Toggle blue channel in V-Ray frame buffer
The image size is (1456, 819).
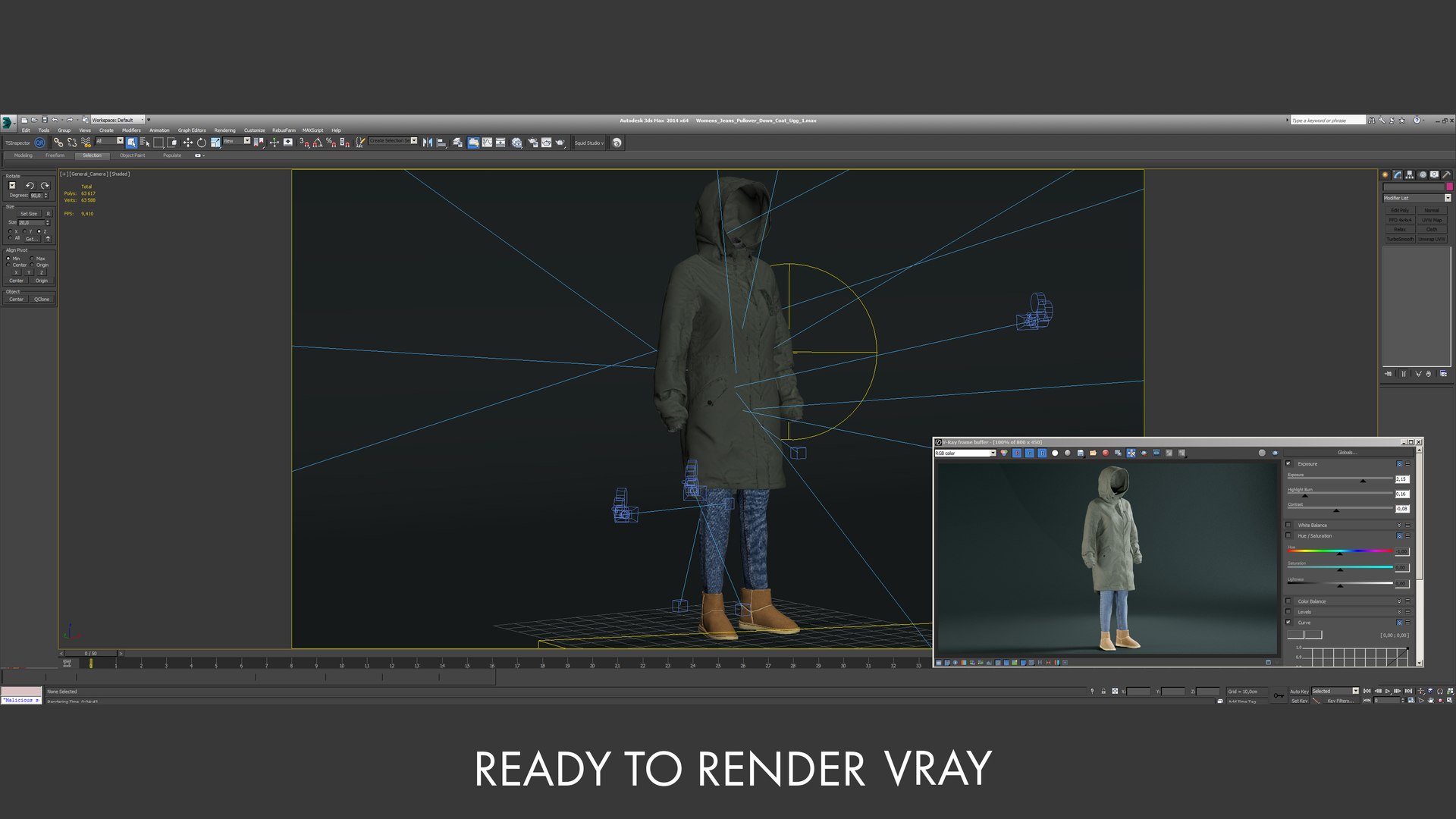(1042, 453)
